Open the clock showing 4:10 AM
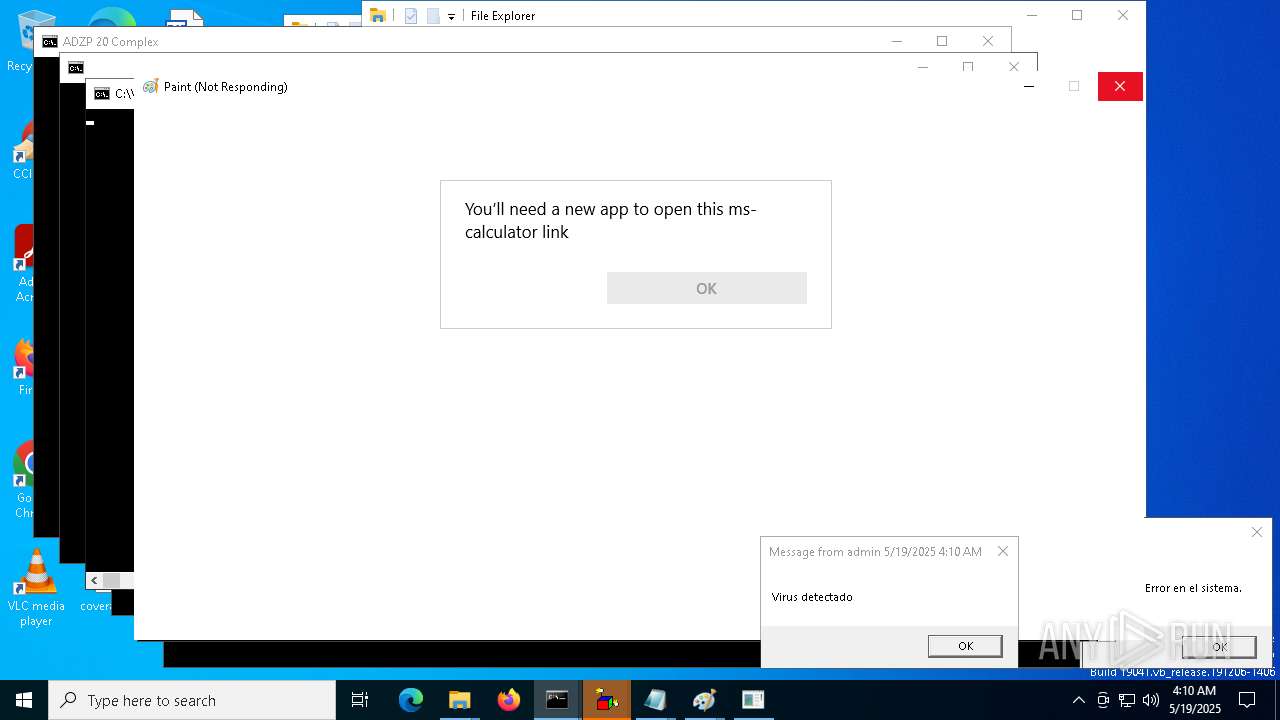Image resolution: width=1280 pixels, height=720 pixels. 1194,700
